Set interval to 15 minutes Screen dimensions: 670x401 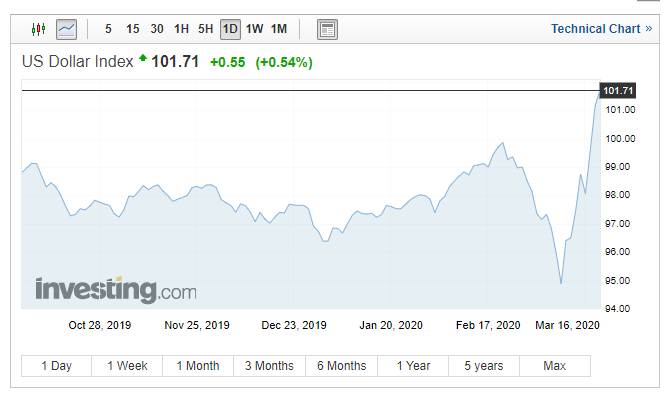(x=132, y=29)
